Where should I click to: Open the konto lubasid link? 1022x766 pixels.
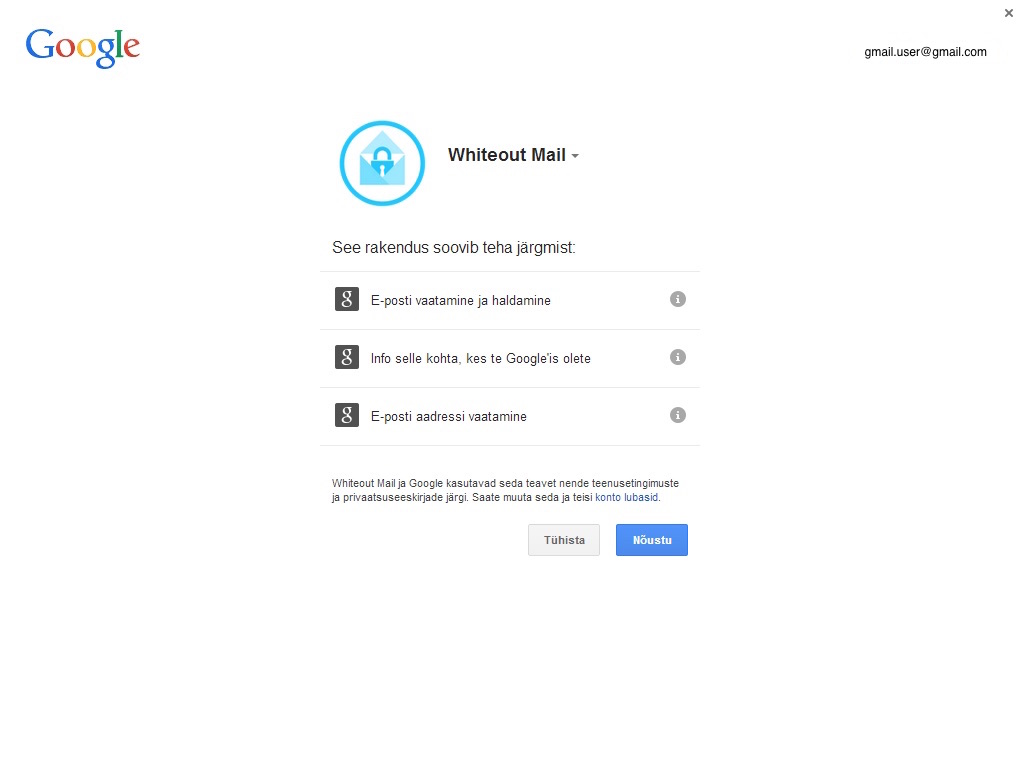pyautogui.click(x=626, y=497)
